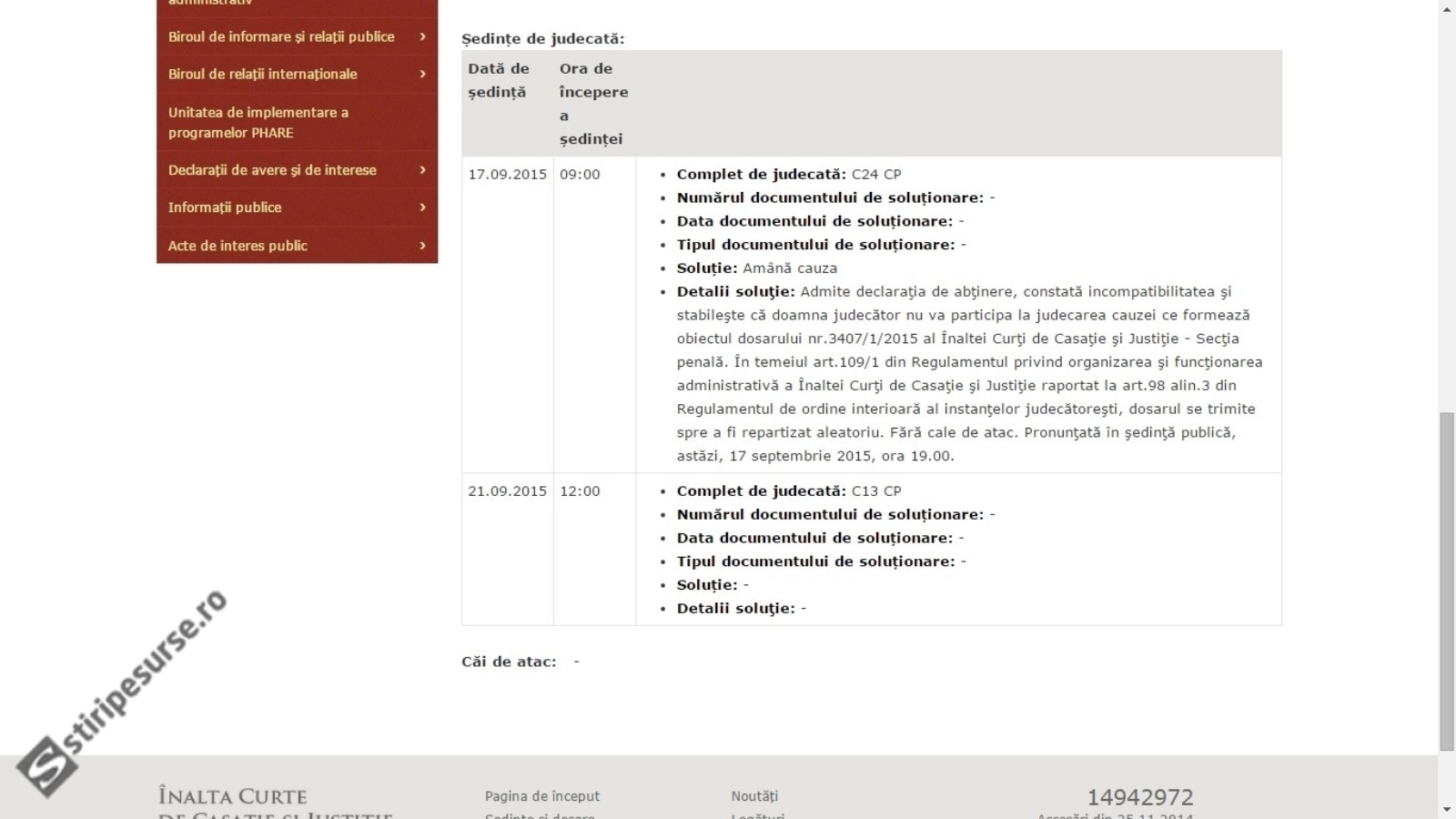
Task: Click the scrollbar down arrow
Action: coord(1447,809)
